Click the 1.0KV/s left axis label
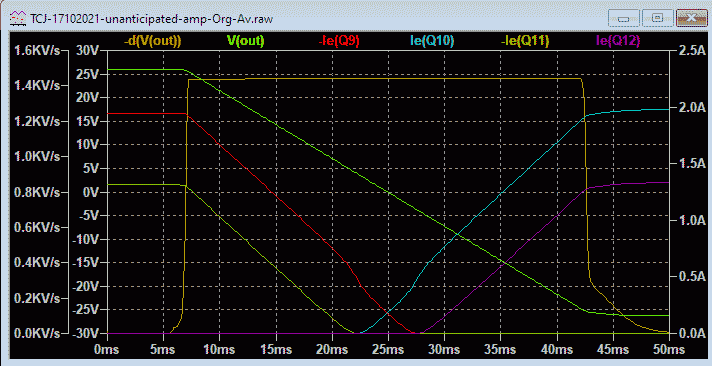Image resolution: width=712 pixels, height=366 pixels. [x=37, y=156]
